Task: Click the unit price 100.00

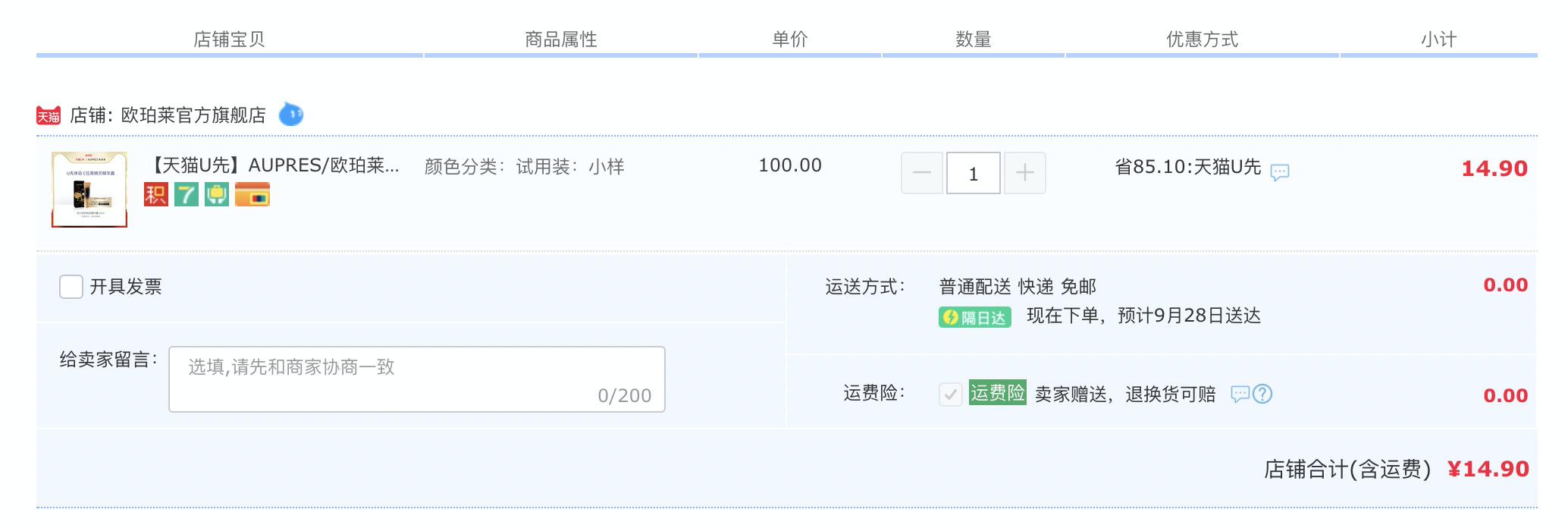Action: (790, 165)
